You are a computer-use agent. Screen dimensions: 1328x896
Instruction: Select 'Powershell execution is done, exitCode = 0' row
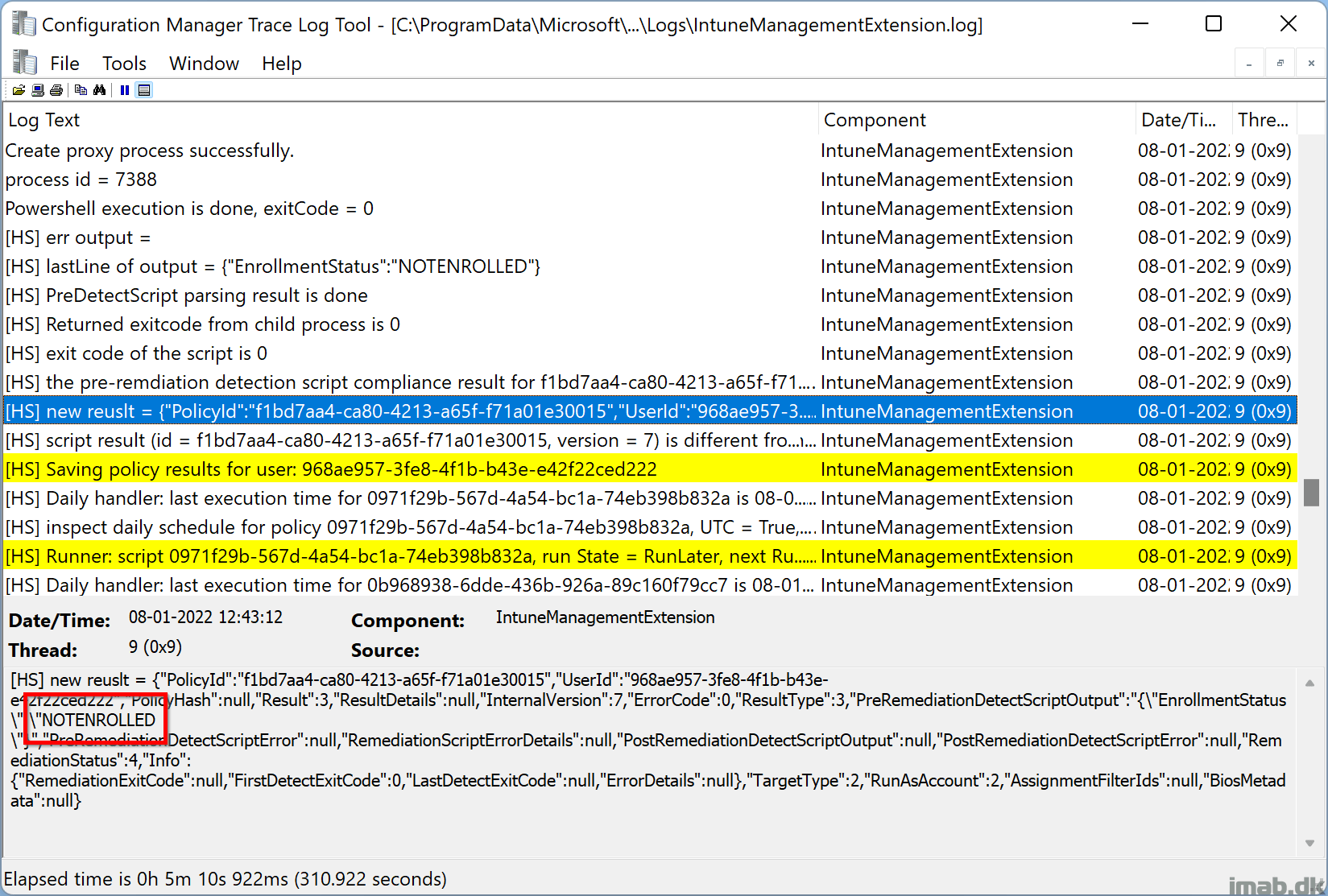click(x=651, y=209)
